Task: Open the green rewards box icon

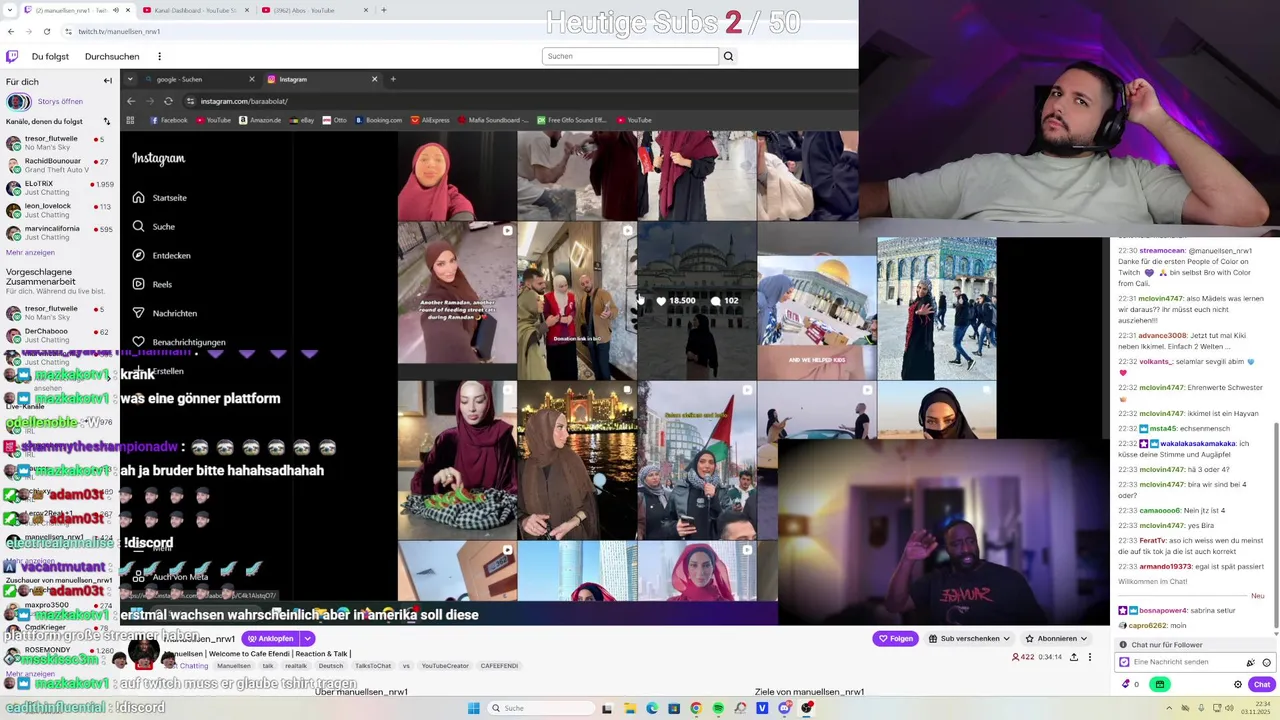Action: [x=1160, y=684]
